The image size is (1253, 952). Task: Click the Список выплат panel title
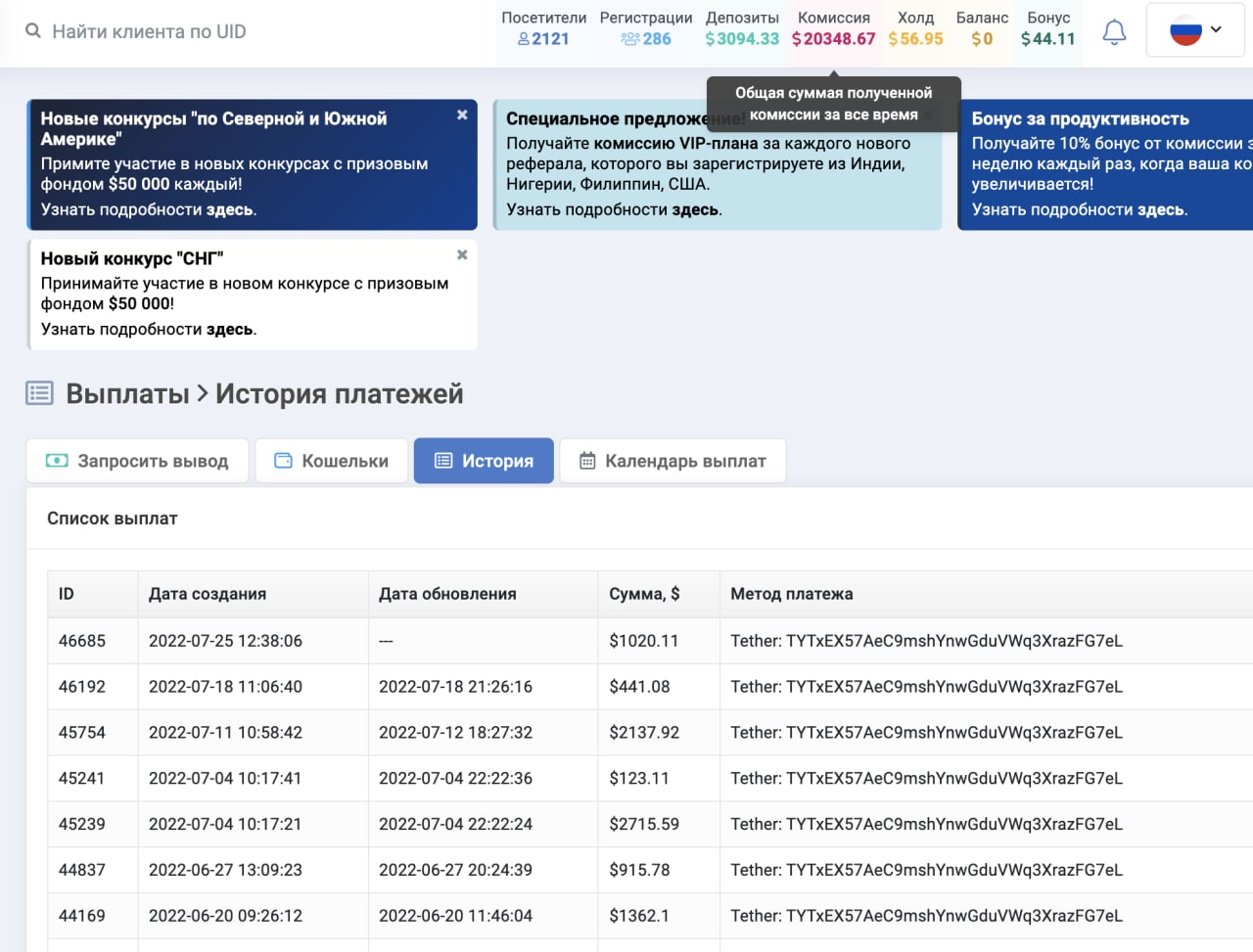(113, 519)
